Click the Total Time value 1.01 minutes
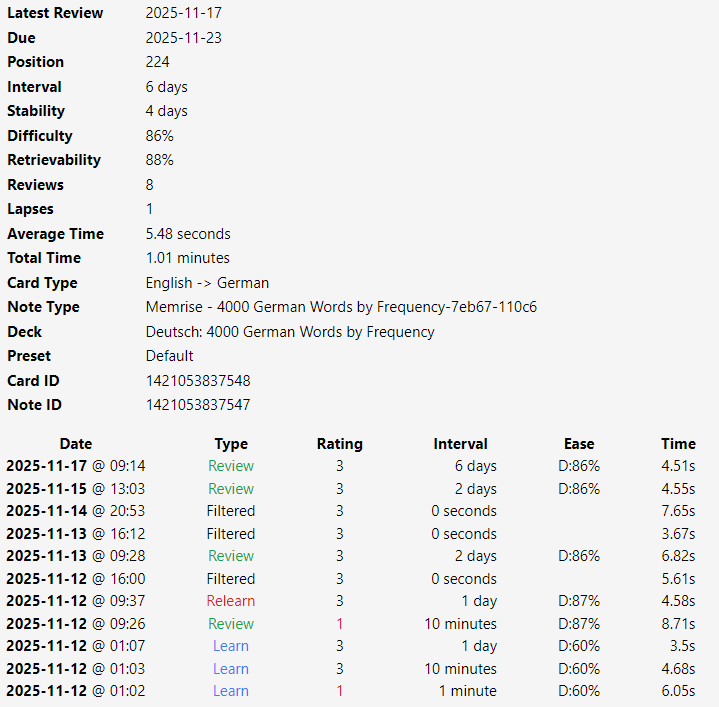This screenshot has width=719, height=707. click(x=187, y=258)
